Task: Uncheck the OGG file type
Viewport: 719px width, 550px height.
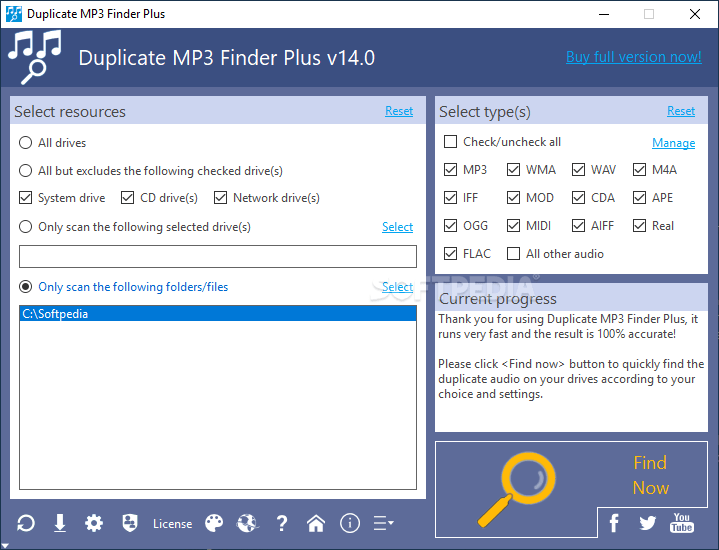Action: (450, 226)
